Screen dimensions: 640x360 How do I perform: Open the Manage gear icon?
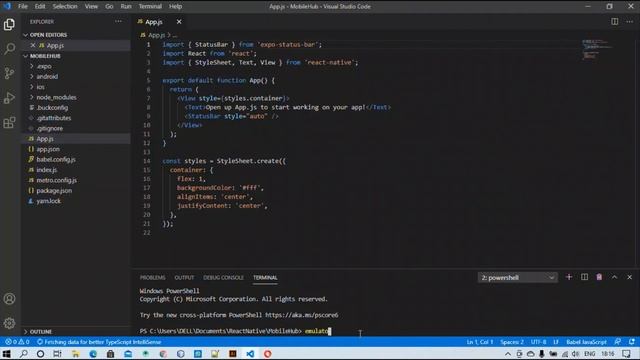pyautogui.click(x=9, y=323)
